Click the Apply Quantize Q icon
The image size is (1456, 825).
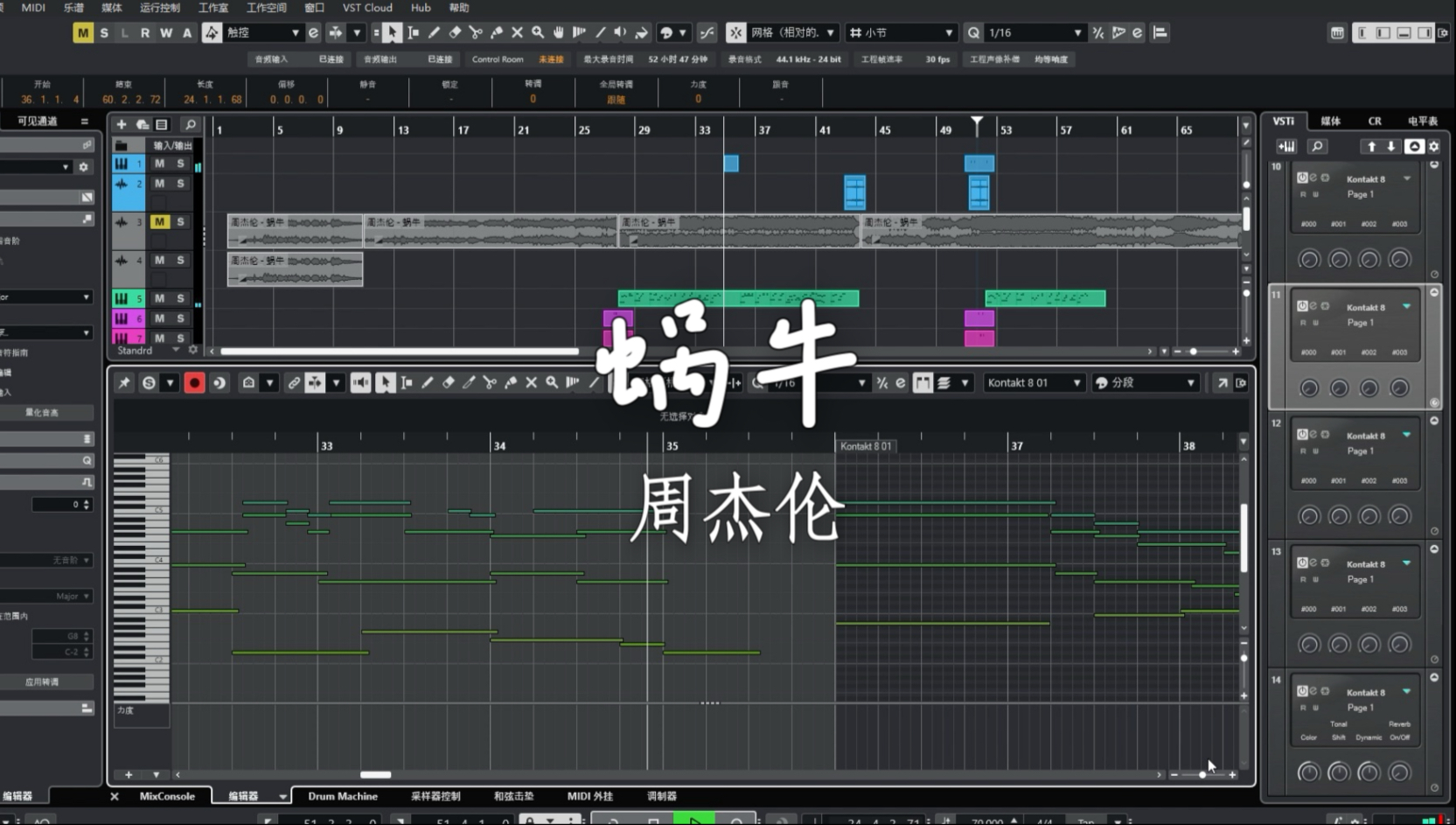tap(973, 33)
